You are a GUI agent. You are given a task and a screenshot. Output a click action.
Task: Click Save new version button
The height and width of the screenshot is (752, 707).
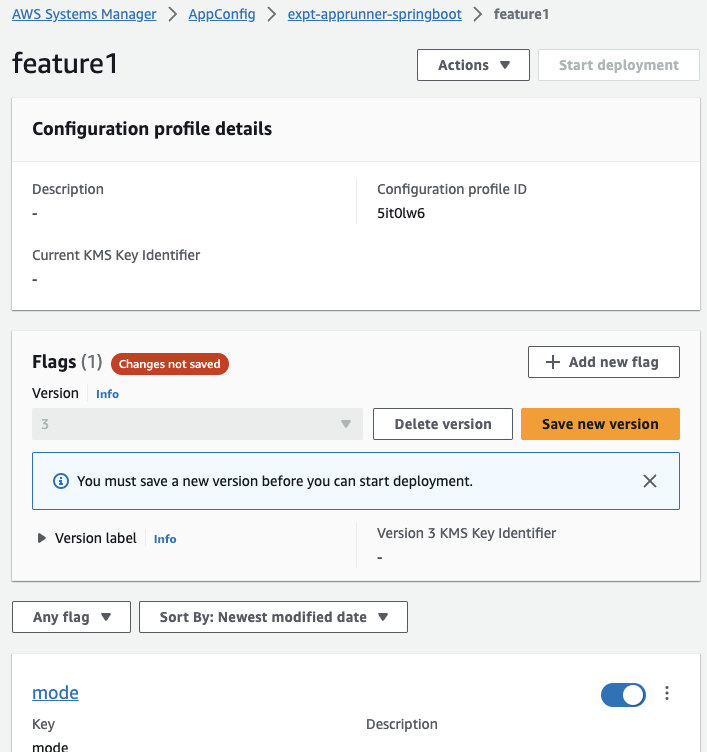[x=600, y=424]
